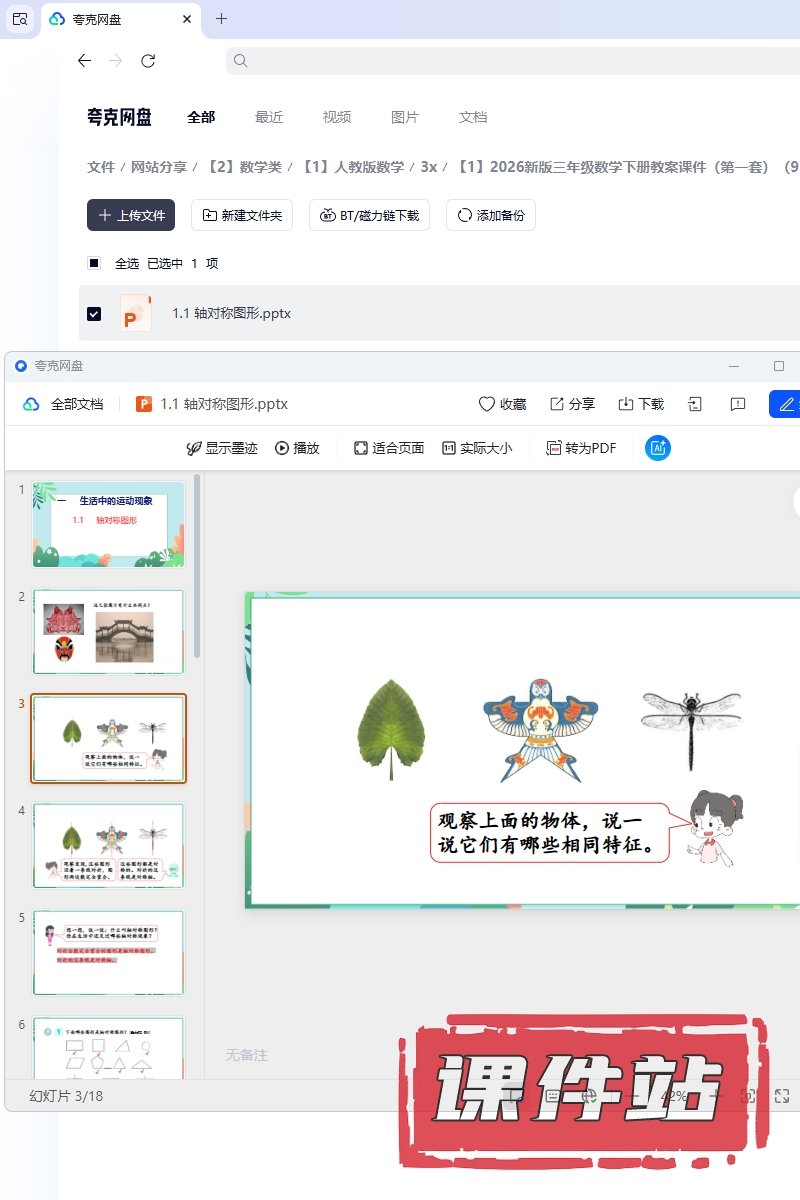Select slide 2 thumbnail with bridge photo
The image size is (800, 1200).
pyautogui.click(x=108, y=632)
